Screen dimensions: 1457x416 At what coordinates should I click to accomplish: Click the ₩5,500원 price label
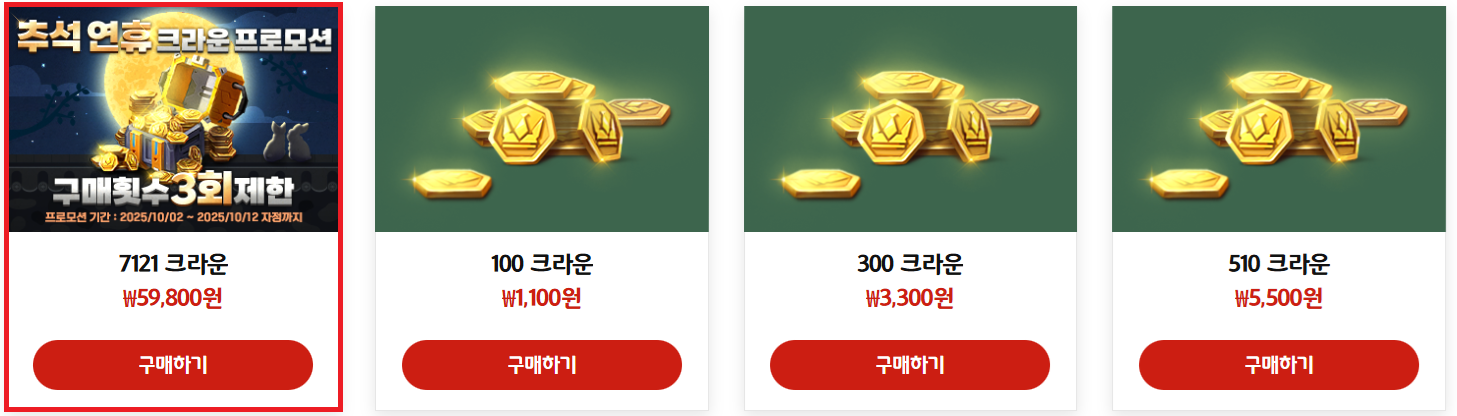tap(1279, 298)
